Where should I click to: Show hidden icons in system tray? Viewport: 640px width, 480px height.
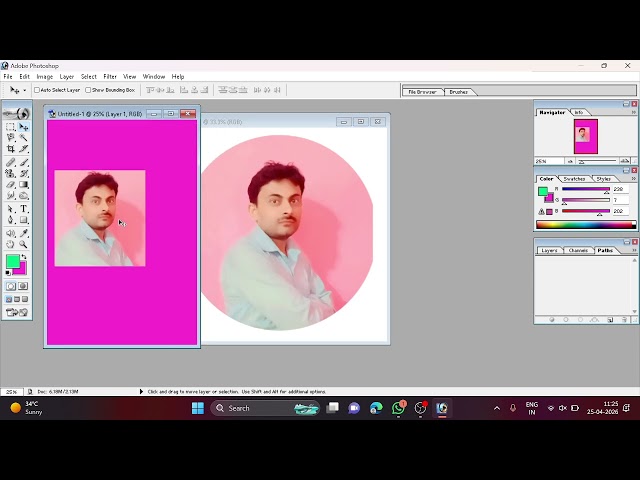pyautogui.click(x=497, y=408)
